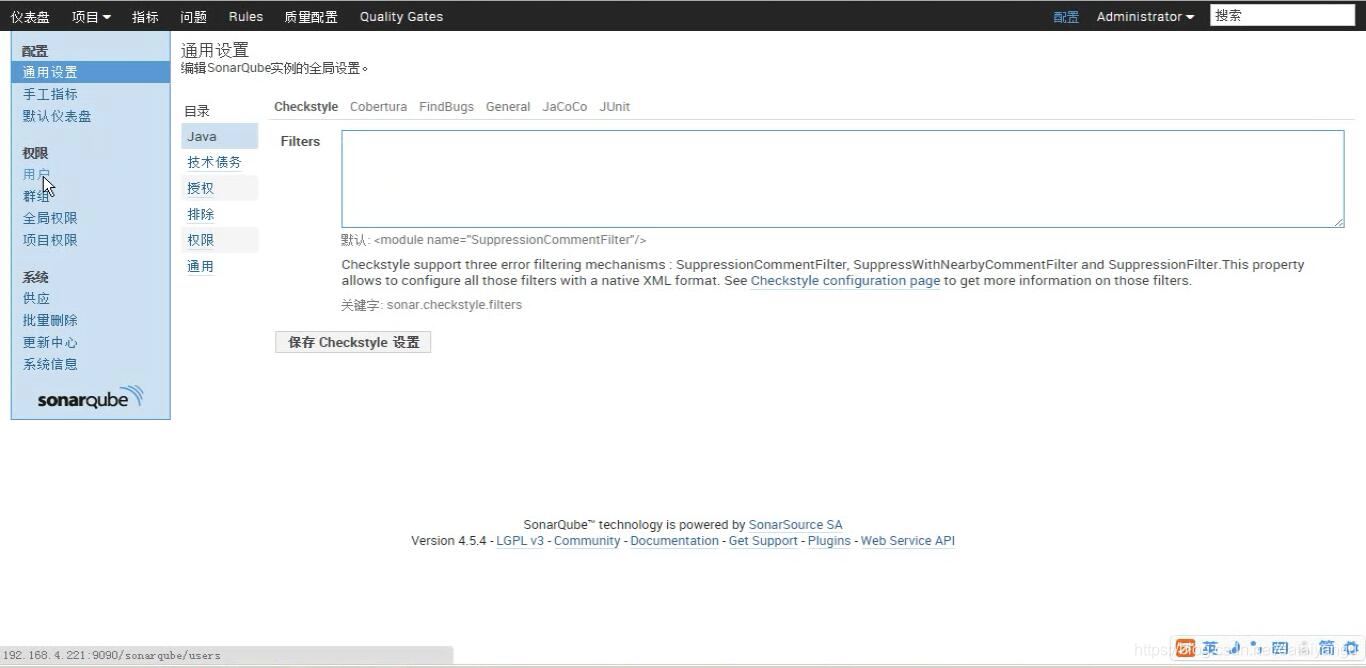
Task: Open 更新中心 in the sidebar
Action: coord(50,342)
